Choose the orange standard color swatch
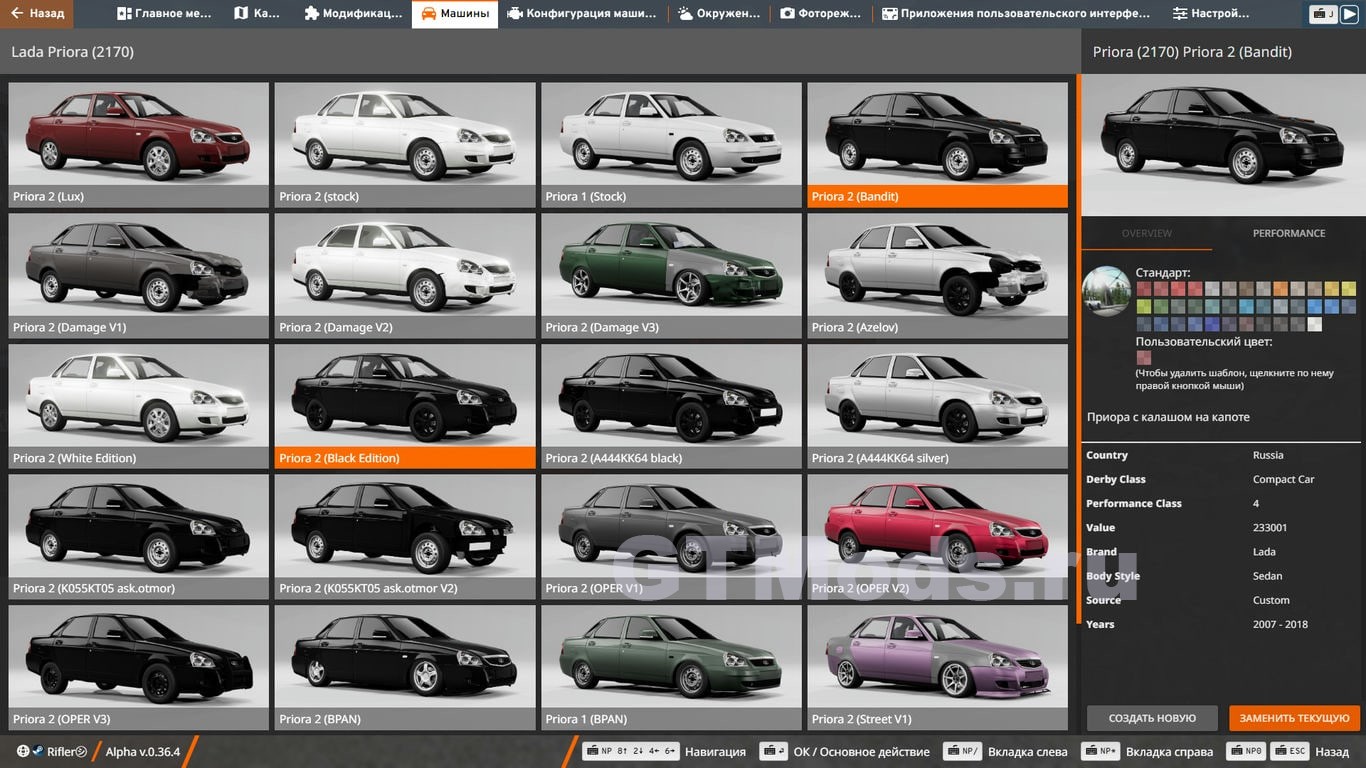 point(1281,289)
